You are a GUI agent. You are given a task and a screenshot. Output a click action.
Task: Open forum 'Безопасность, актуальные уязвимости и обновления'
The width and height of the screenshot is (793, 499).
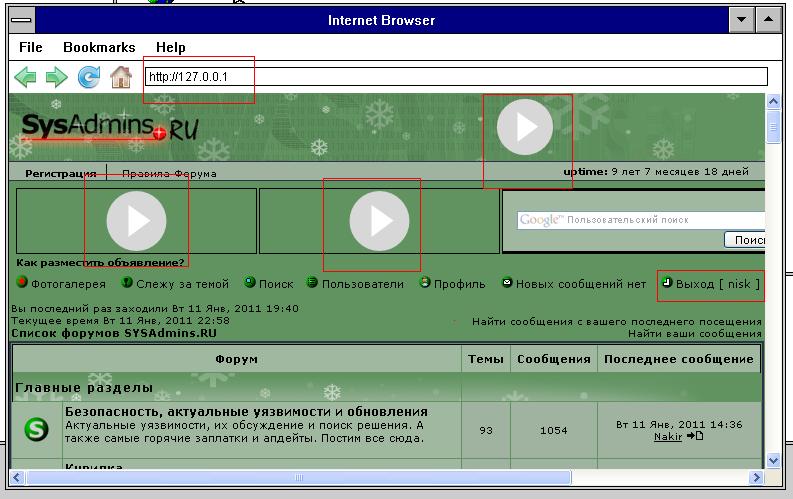[246, 412]
